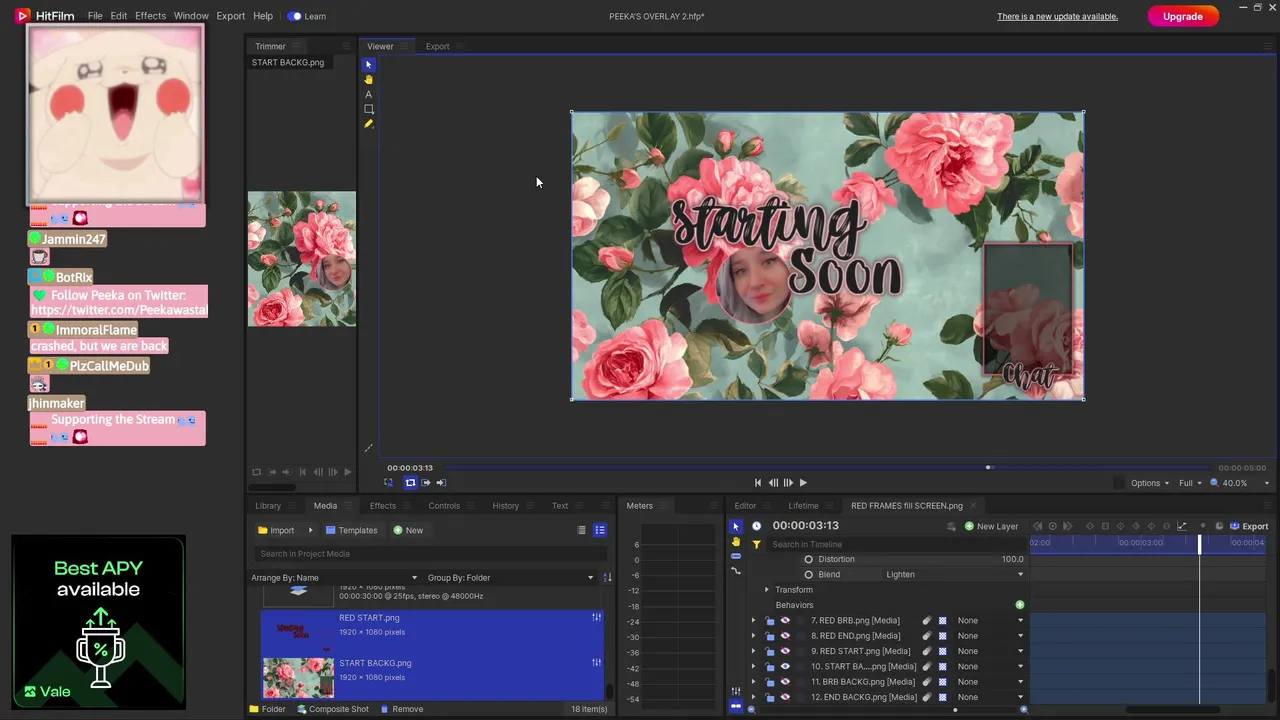Click New Layer in the timeline
The height and width of the screenshot is (720, 1280).
(991, 526)
